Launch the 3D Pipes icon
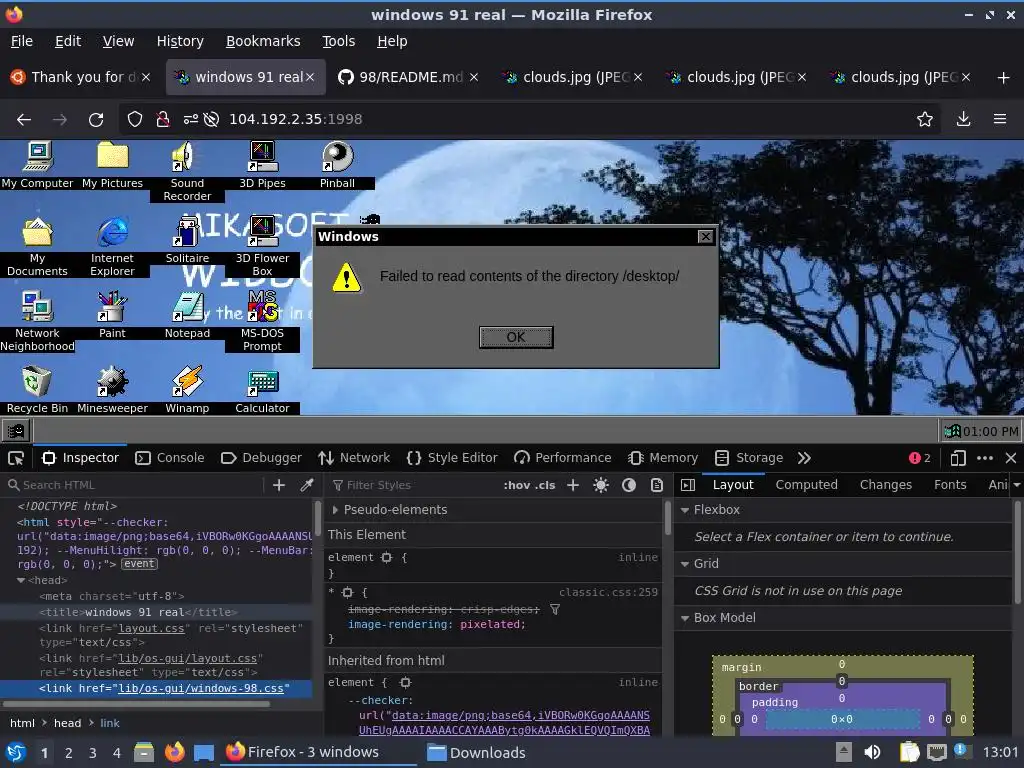This screenshot has height=768, width=1024. pos(263,165)
